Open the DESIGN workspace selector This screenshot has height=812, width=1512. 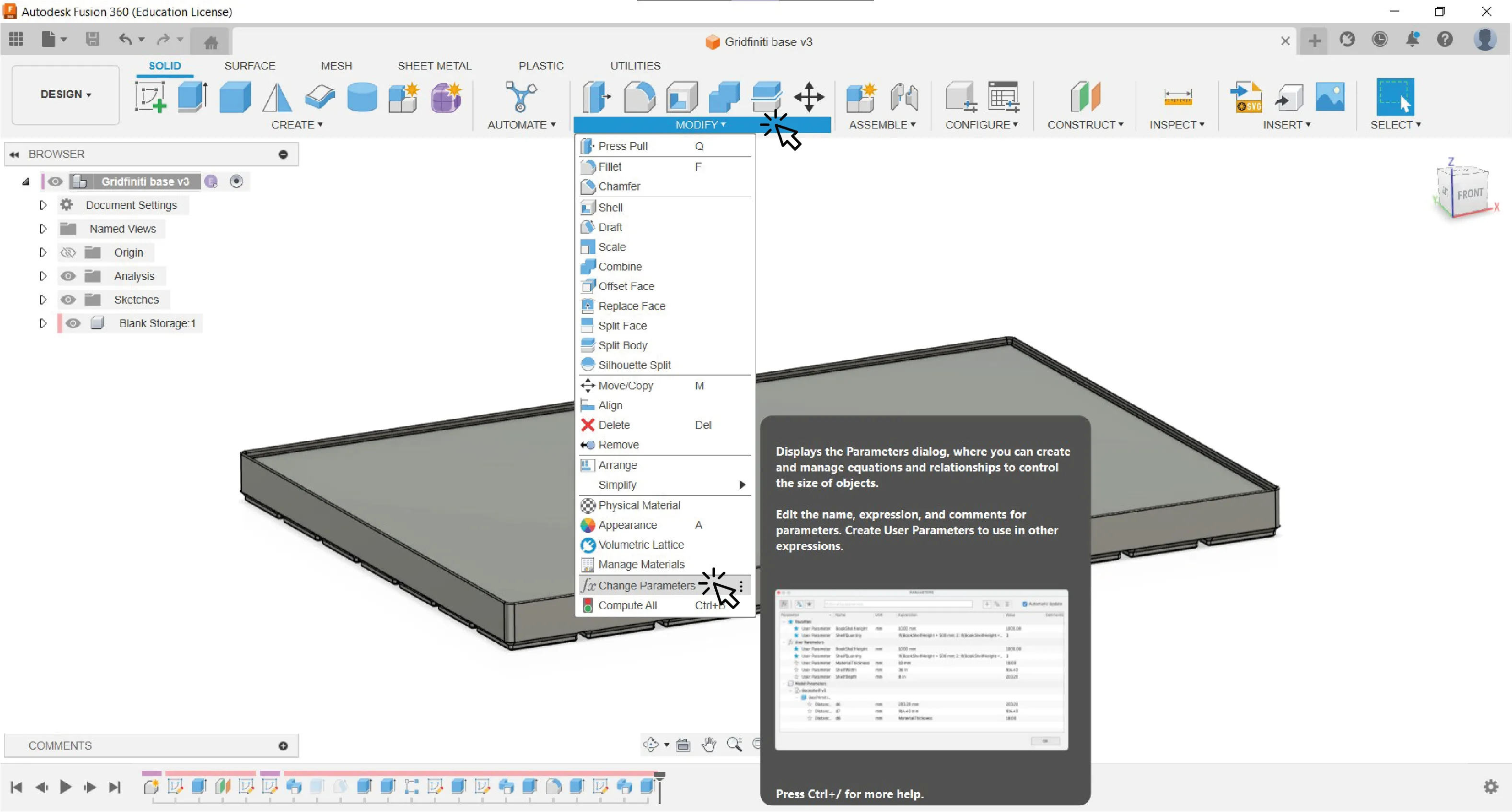(65, 94)
